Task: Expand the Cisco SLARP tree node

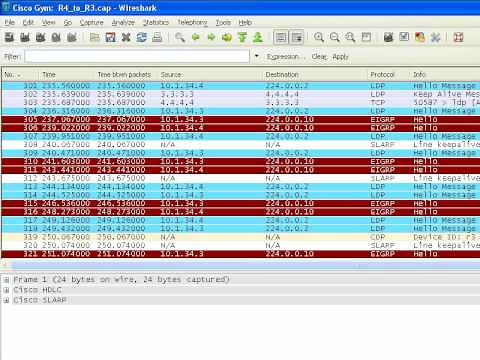Action: pyautogui.click(x=6, y=300)
